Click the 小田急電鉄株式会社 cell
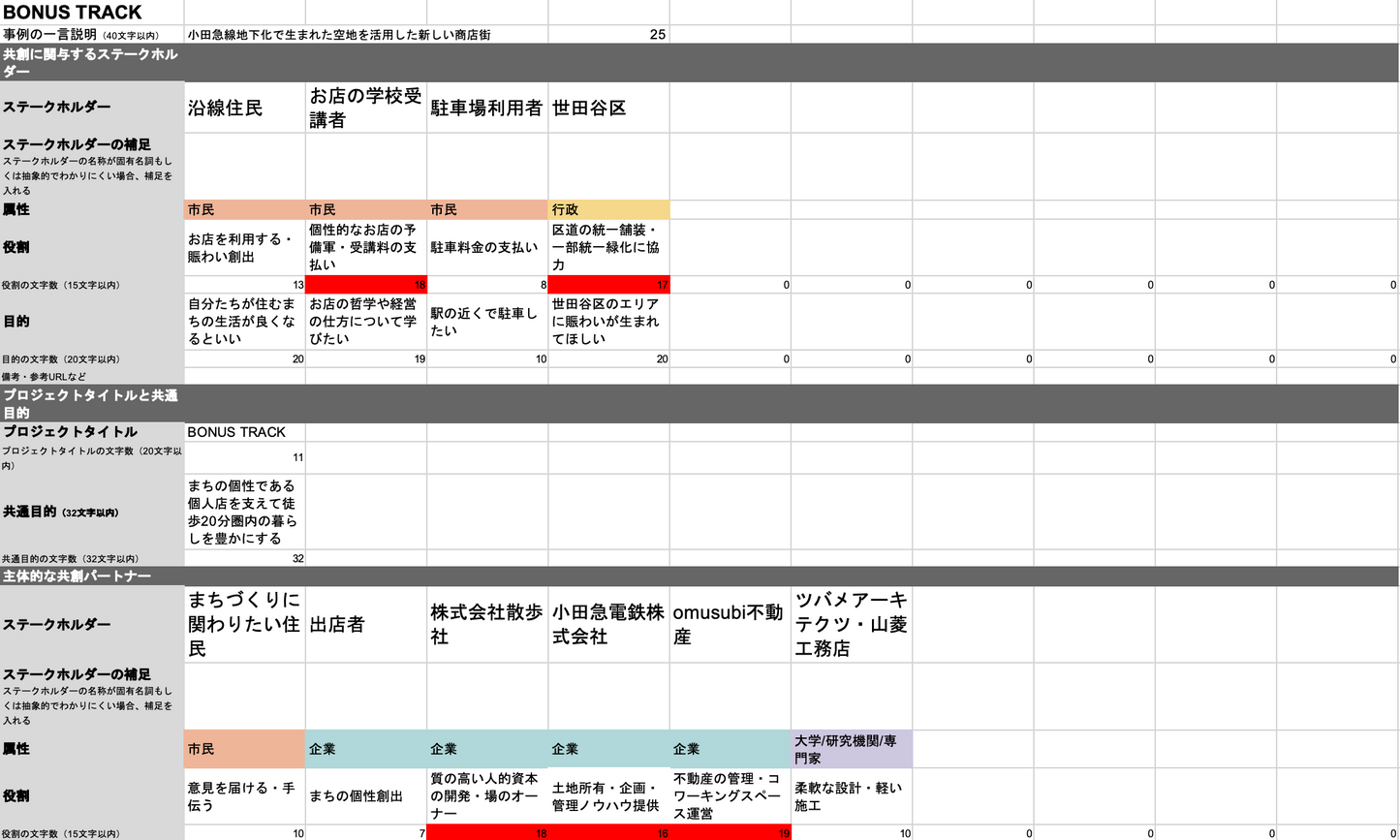This screenshot has width=1400, height=840. tap(607, 624)
